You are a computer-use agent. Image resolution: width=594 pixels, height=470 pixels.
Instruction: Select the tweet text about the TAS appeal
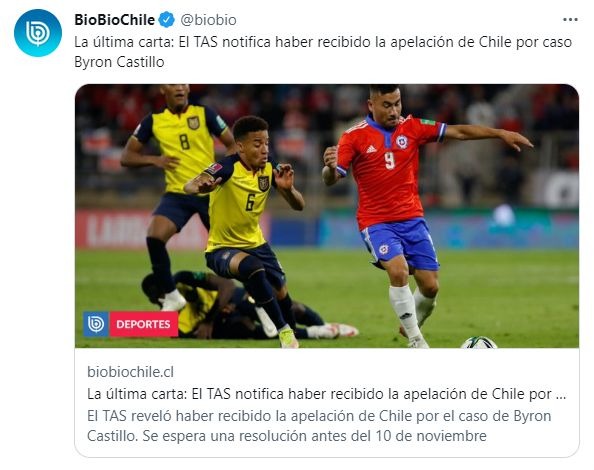pos(323,52)
